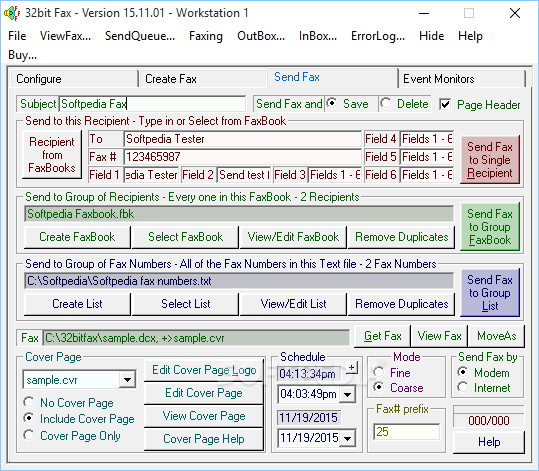Open the Help menu
This screenshot has height=471, width=539.
(x=470, y=36)
